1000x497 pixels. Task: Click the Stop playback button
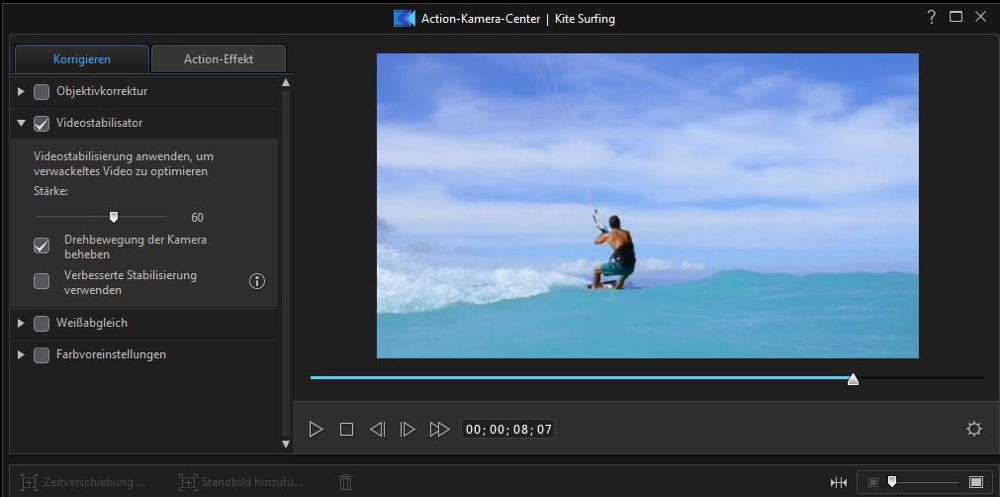coord(346,429)
